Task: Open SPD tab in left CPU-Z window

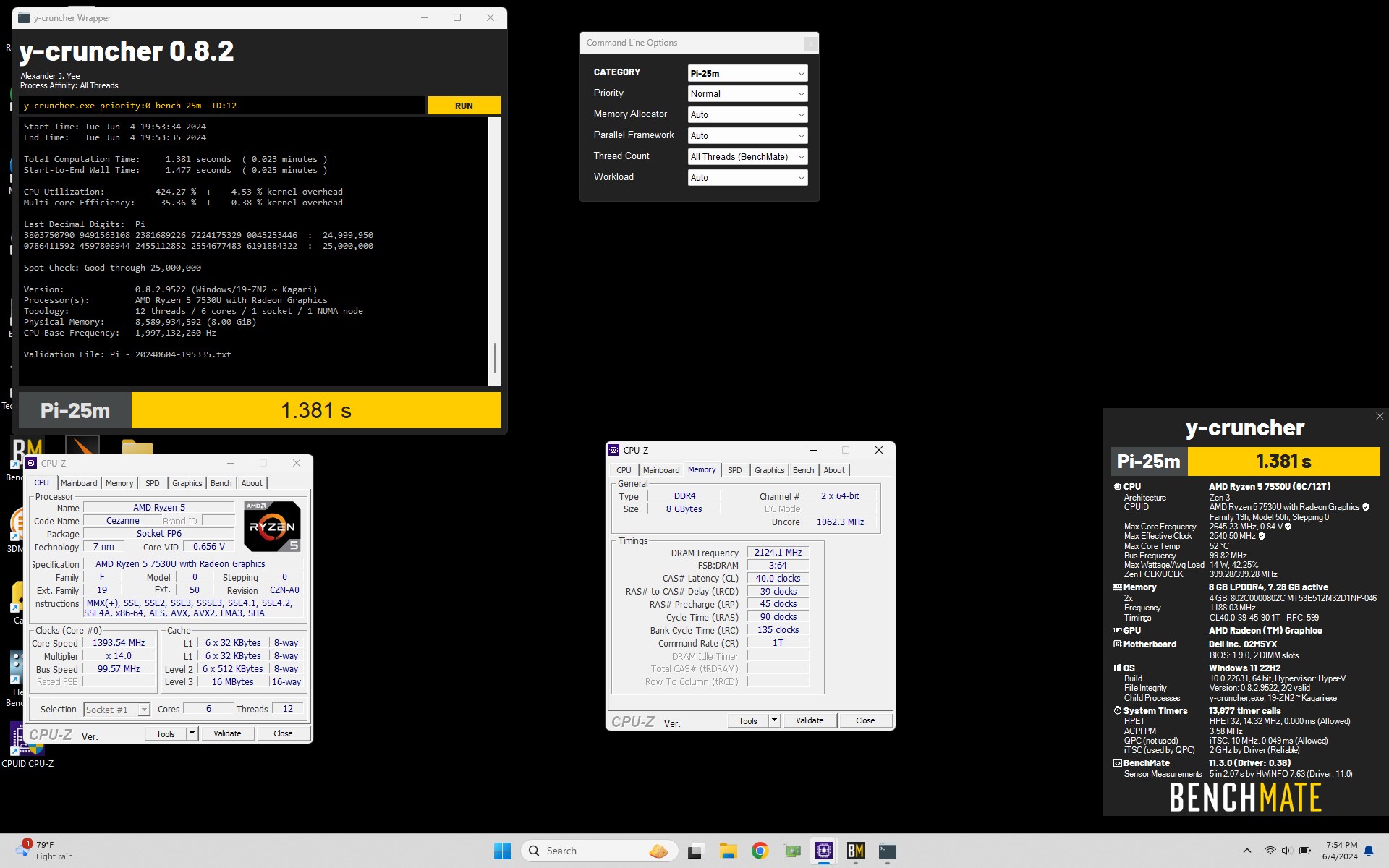Action: [x=152, y=483]
